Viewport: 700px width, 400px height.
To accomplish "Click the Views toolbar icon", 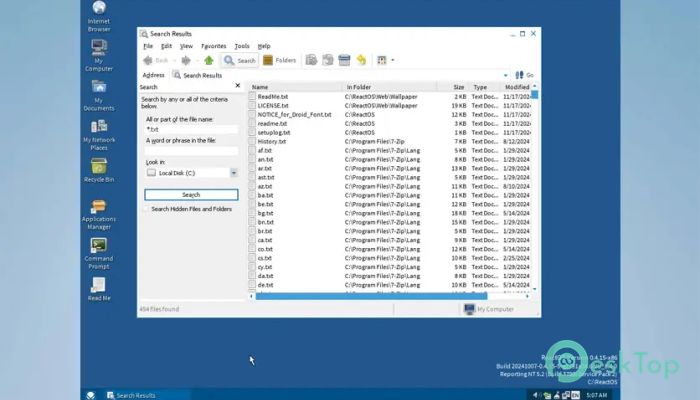I will [382, 60].
